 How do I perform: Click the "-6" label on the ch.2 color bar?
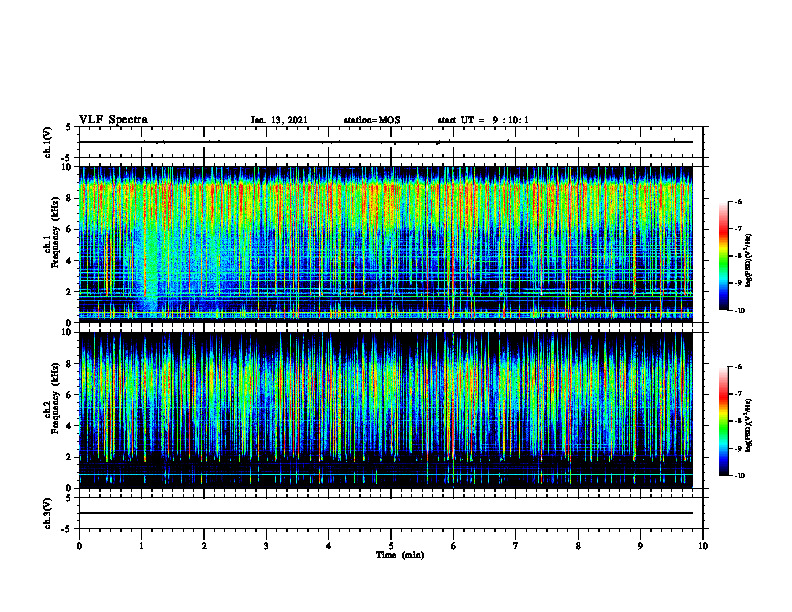click(x=738, y=367)
